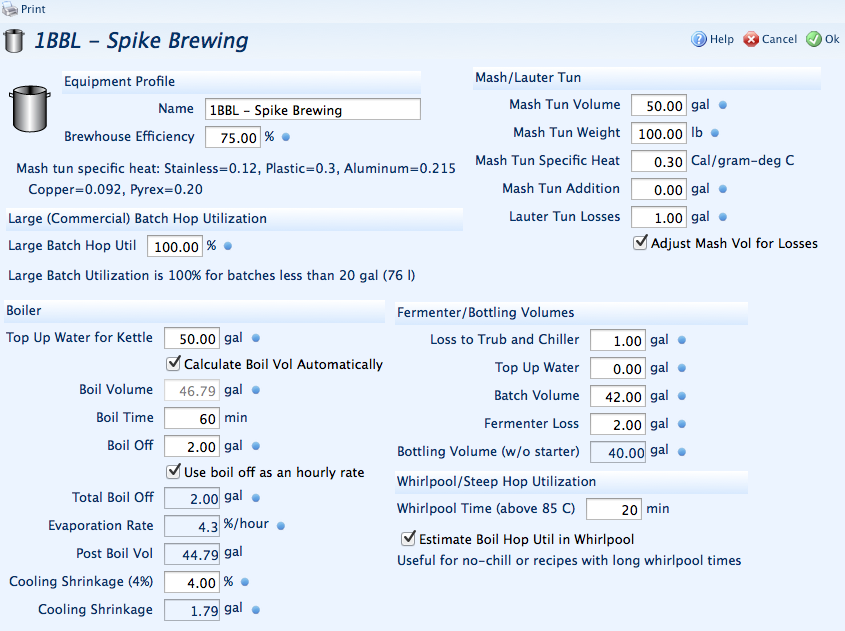Click the Whirlpool/Steep Hop Utilization header

(x=571, y=482)
